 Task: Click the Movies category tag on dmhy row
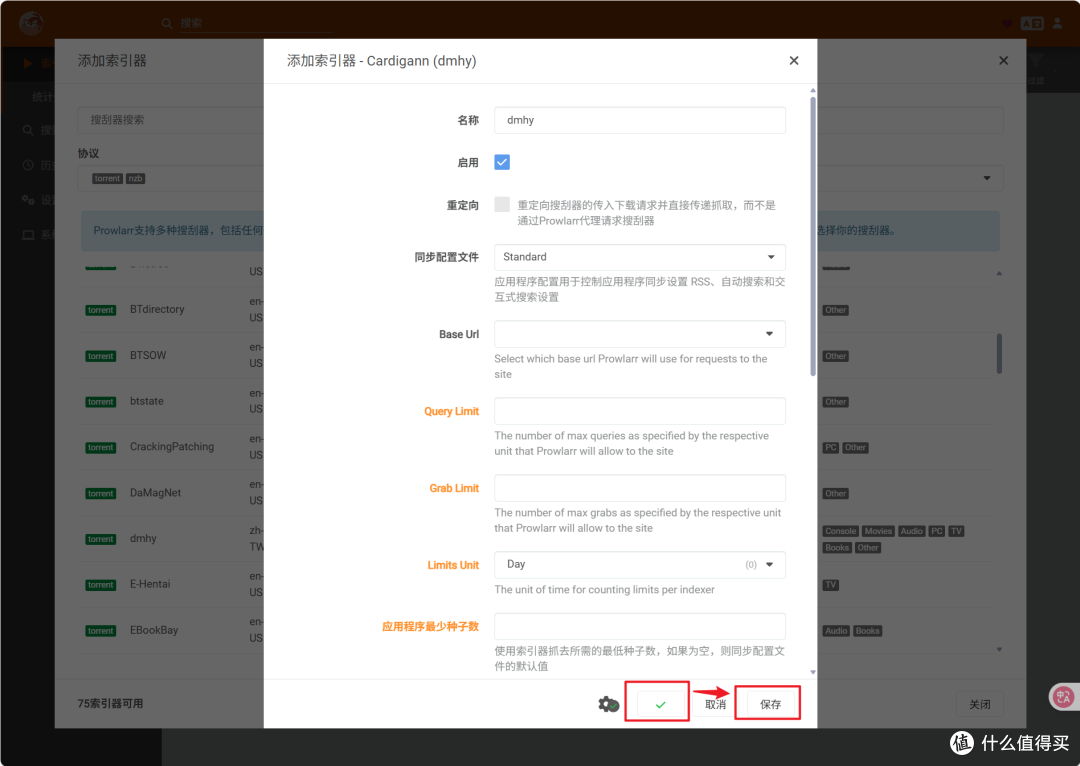[x=878, y=531]
